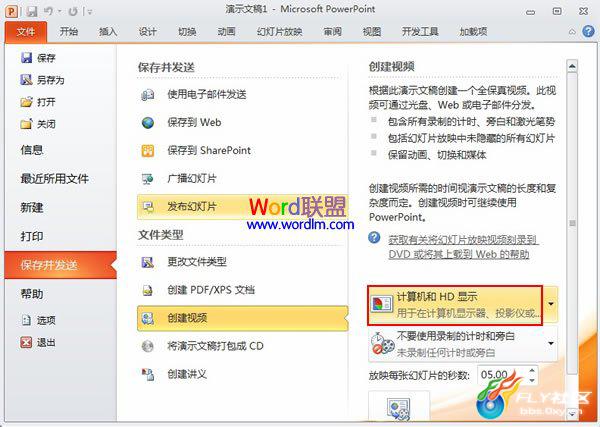
Task: Switch to the 审阅 ribbon tab
Action: 332,31
